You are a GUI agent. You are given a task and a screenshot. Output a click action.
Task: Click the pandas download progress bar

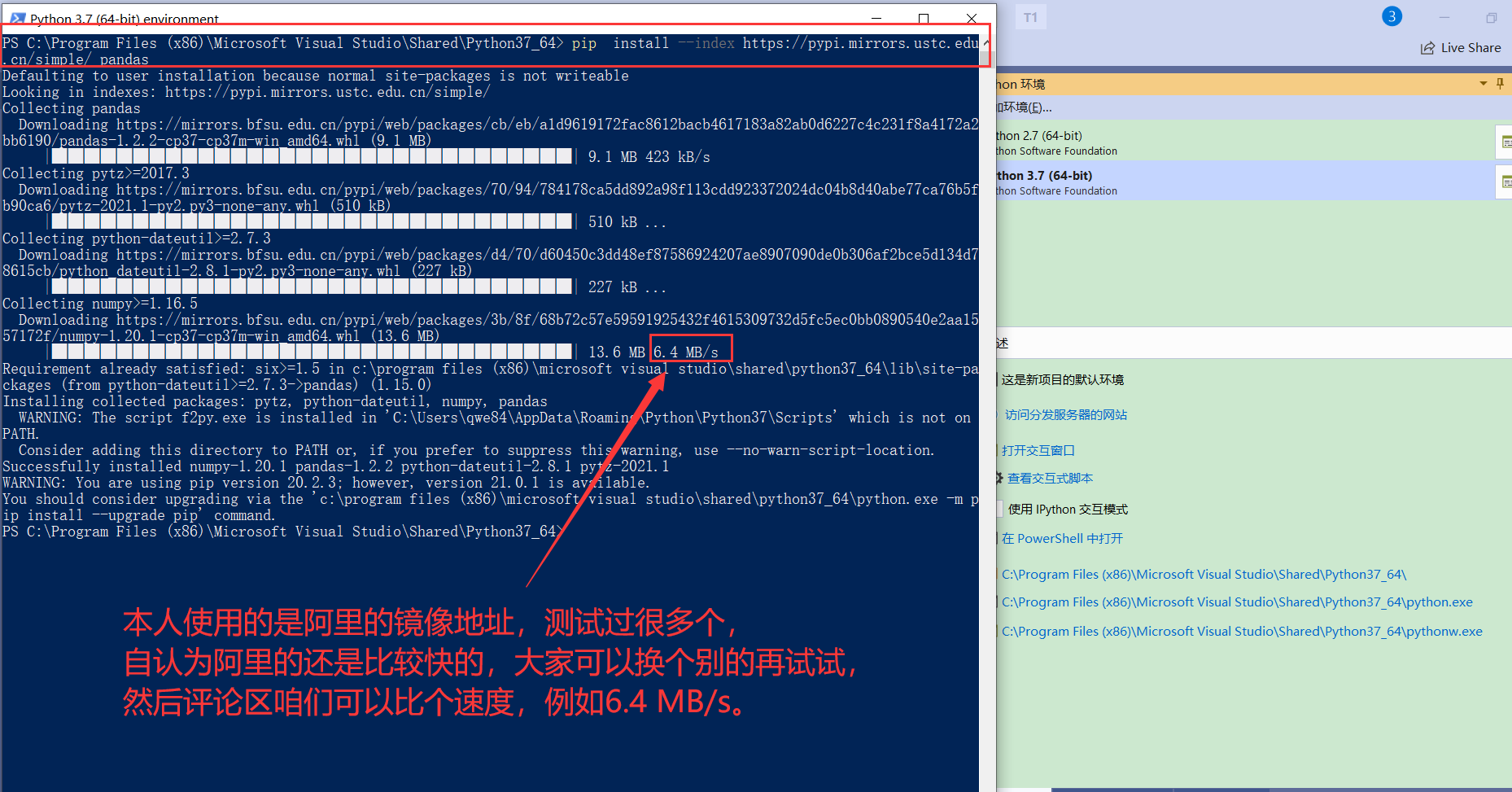[312, 156]
